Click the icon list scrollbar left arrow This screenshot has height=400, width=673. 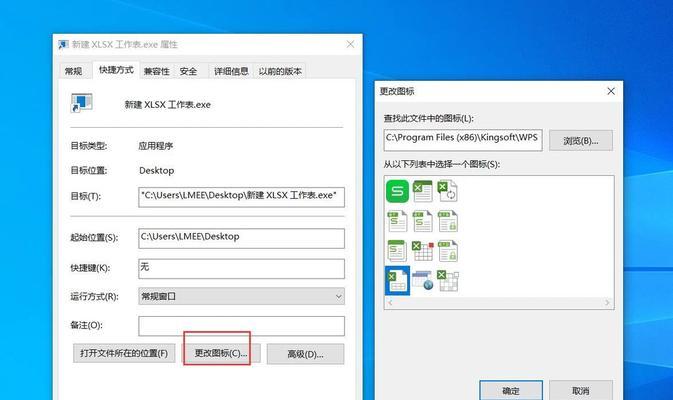(x=390, y=303)
